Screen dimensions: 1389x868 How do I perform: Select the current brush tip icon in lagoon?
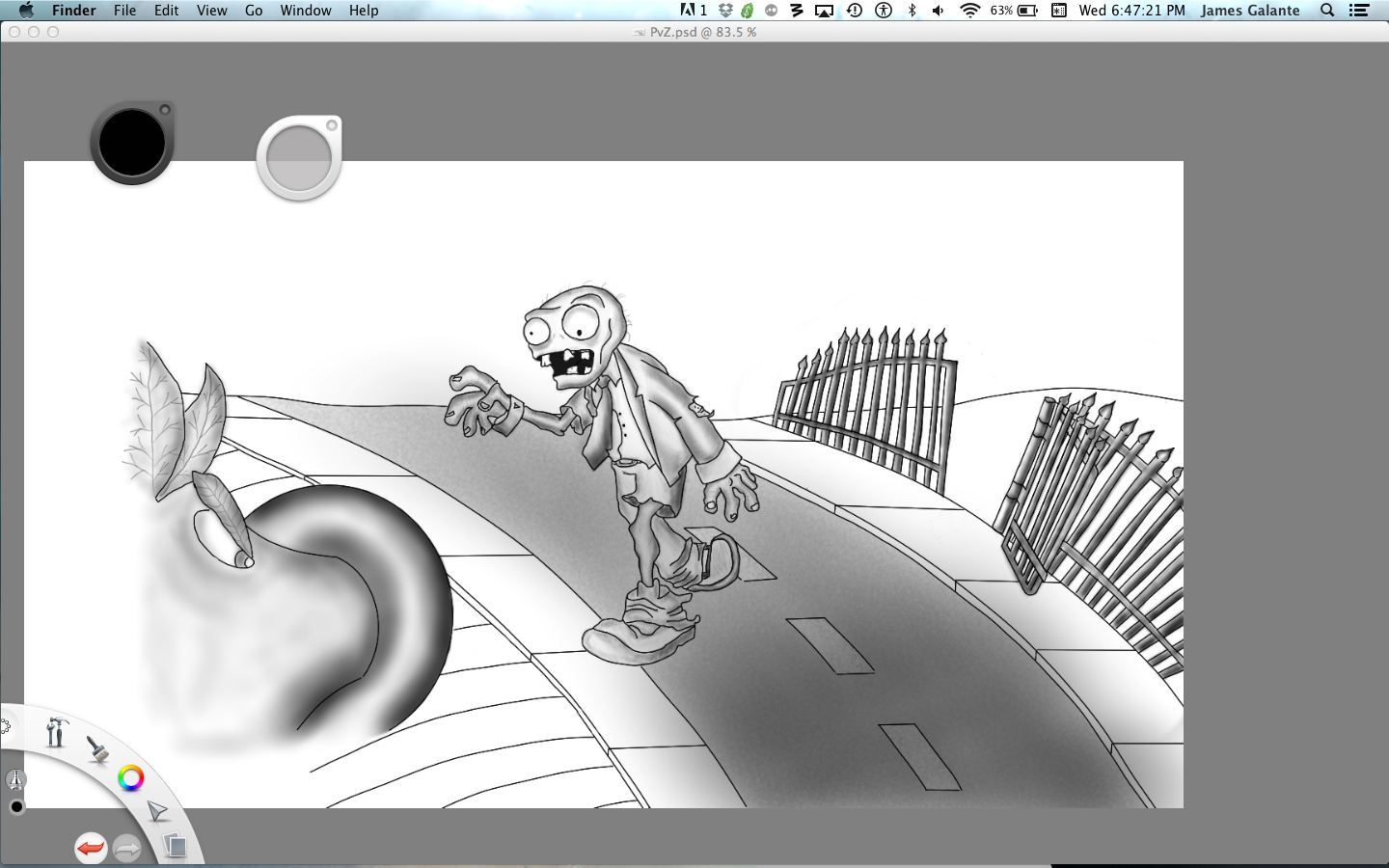click(15, 779)
